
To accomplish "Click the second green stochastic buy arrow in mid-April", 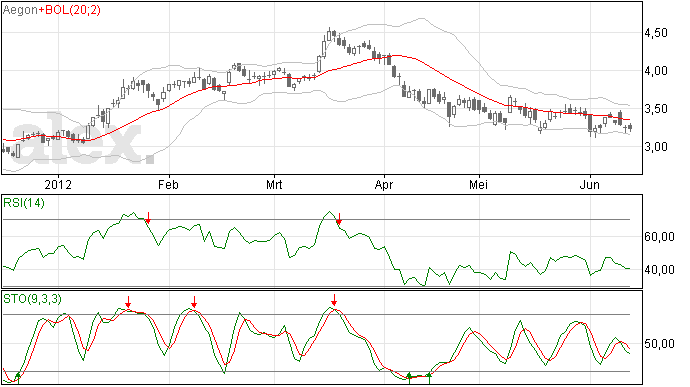I will [429, 378].
